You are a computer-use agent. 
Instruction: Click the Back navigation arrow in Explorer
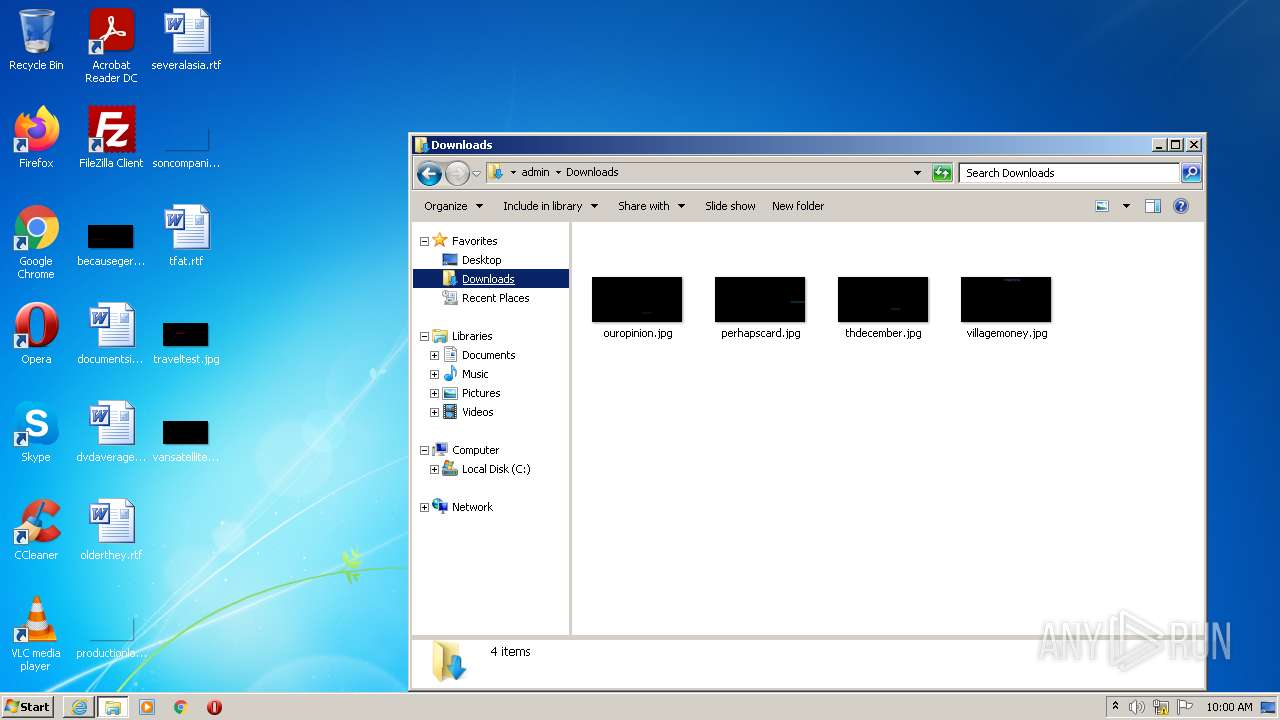point(429,173)
